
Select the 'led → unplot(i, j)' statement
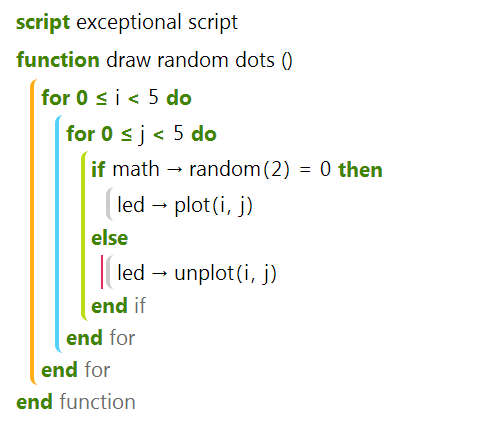click(x=197, y=273)
